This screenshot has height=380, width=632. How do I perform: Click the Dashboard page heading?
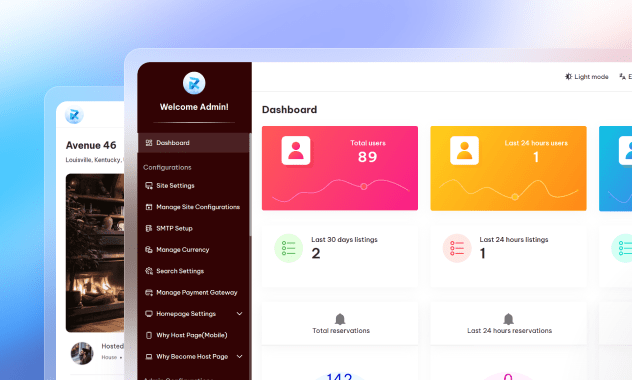(289, 110)
